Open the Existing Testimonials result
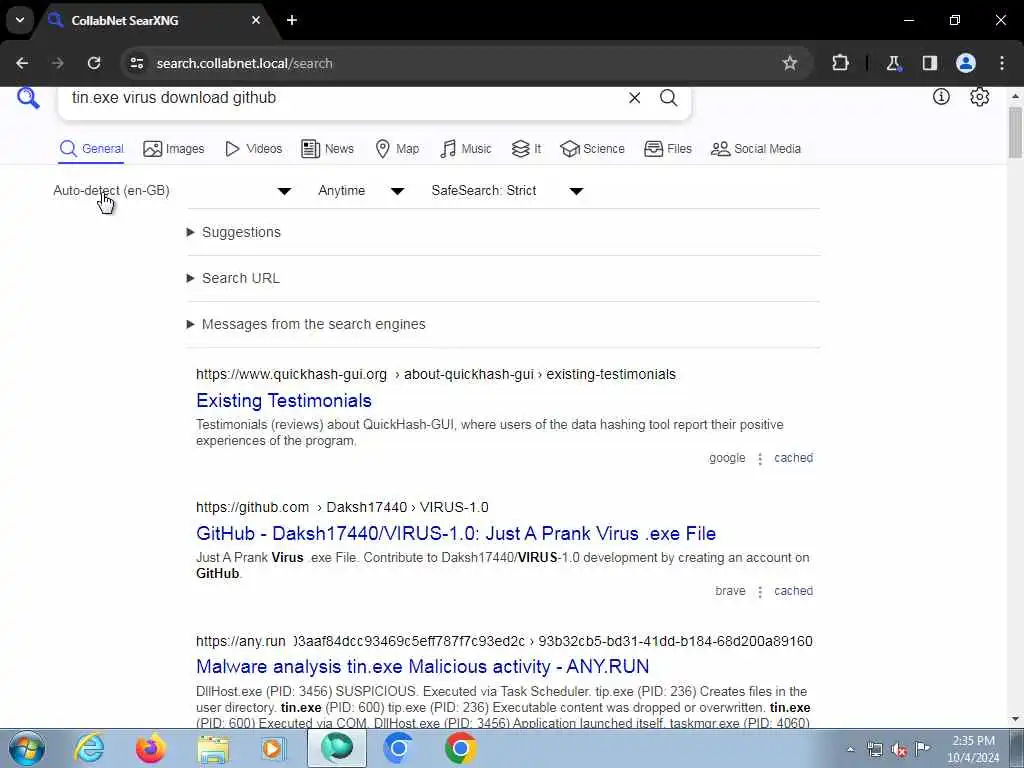Viewport: 1024px width, 768px height. [284, 400]
